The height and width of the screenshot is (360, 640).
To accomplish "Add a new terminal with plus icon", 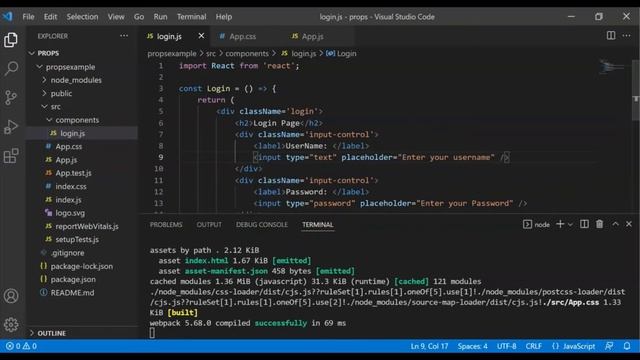I will click(560, 224).
